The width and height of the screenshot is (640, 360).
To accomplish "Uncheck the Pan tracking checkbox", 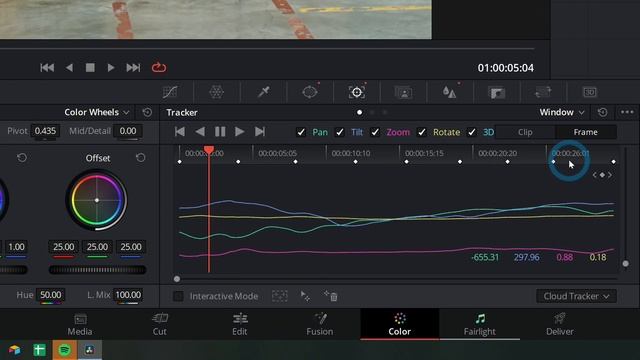I will tap(301, 132).
